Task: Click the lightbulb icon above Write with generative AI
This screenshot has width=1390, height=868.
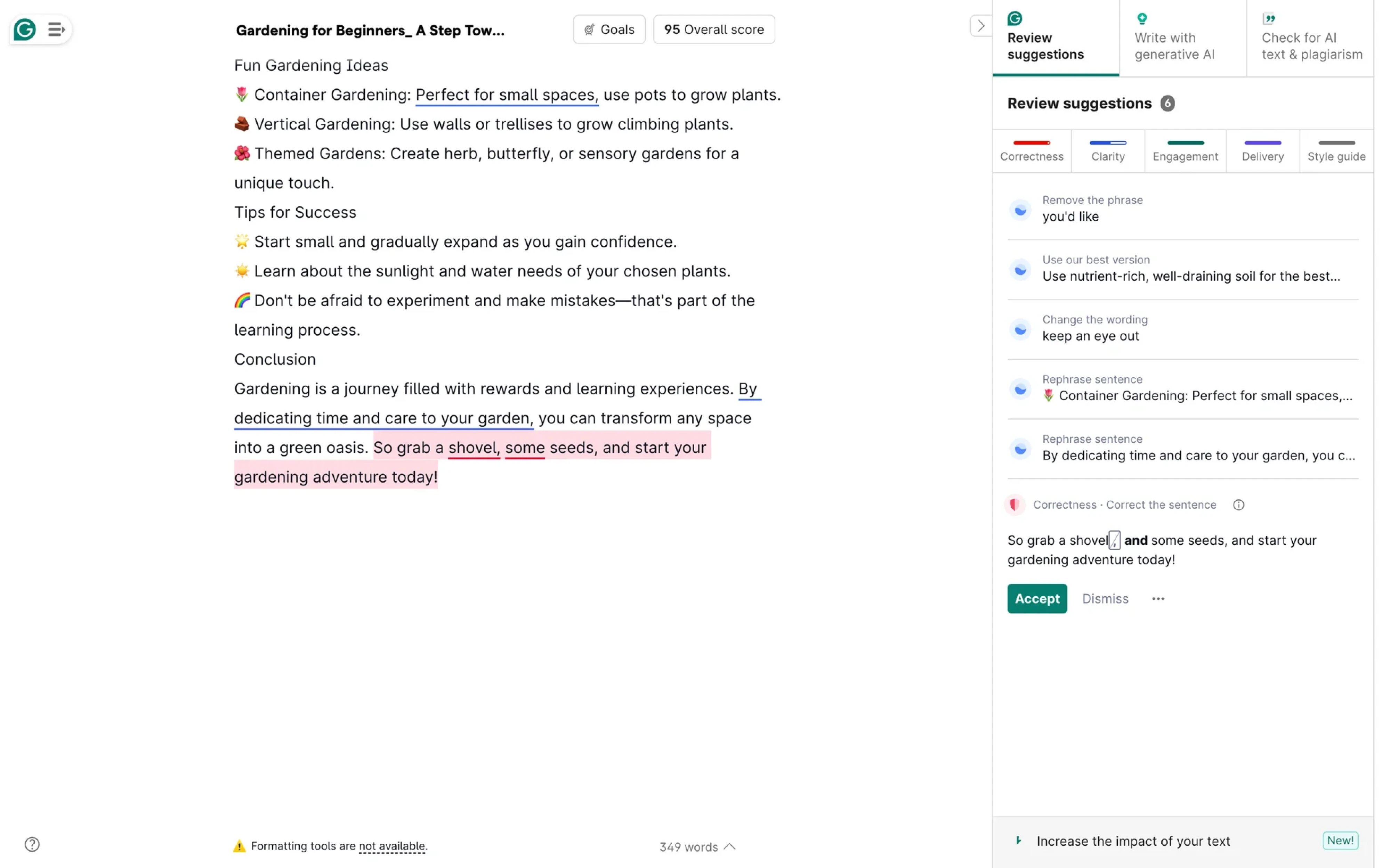Action: point(1142,18)
